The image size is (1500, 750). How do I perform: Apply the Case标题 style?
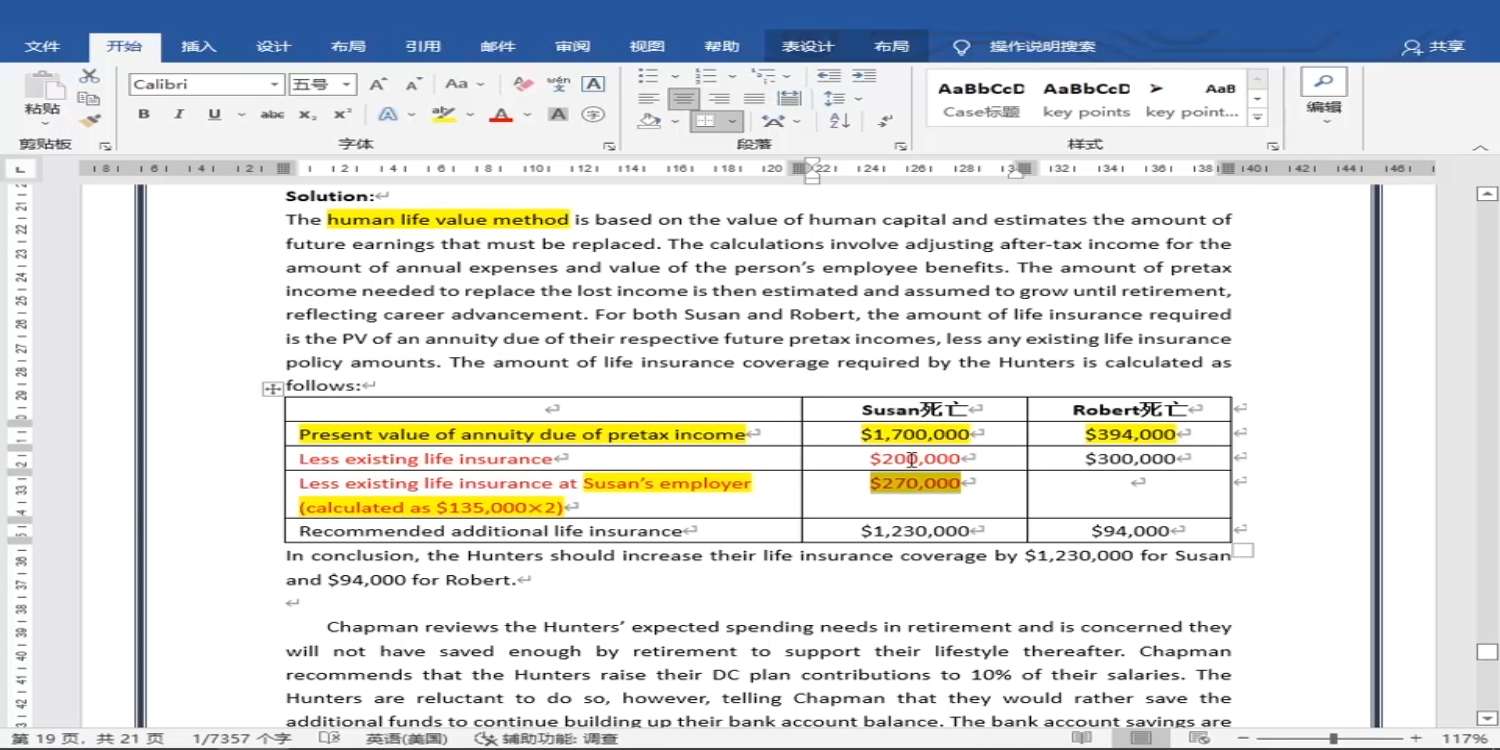(x=981, y=98)
